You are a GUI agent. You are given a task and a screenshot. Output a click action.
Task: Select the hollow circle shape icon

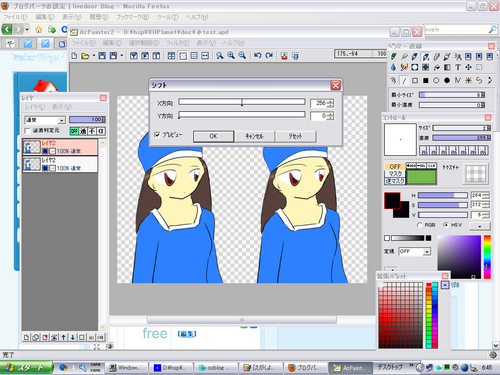tap(436, 80)
